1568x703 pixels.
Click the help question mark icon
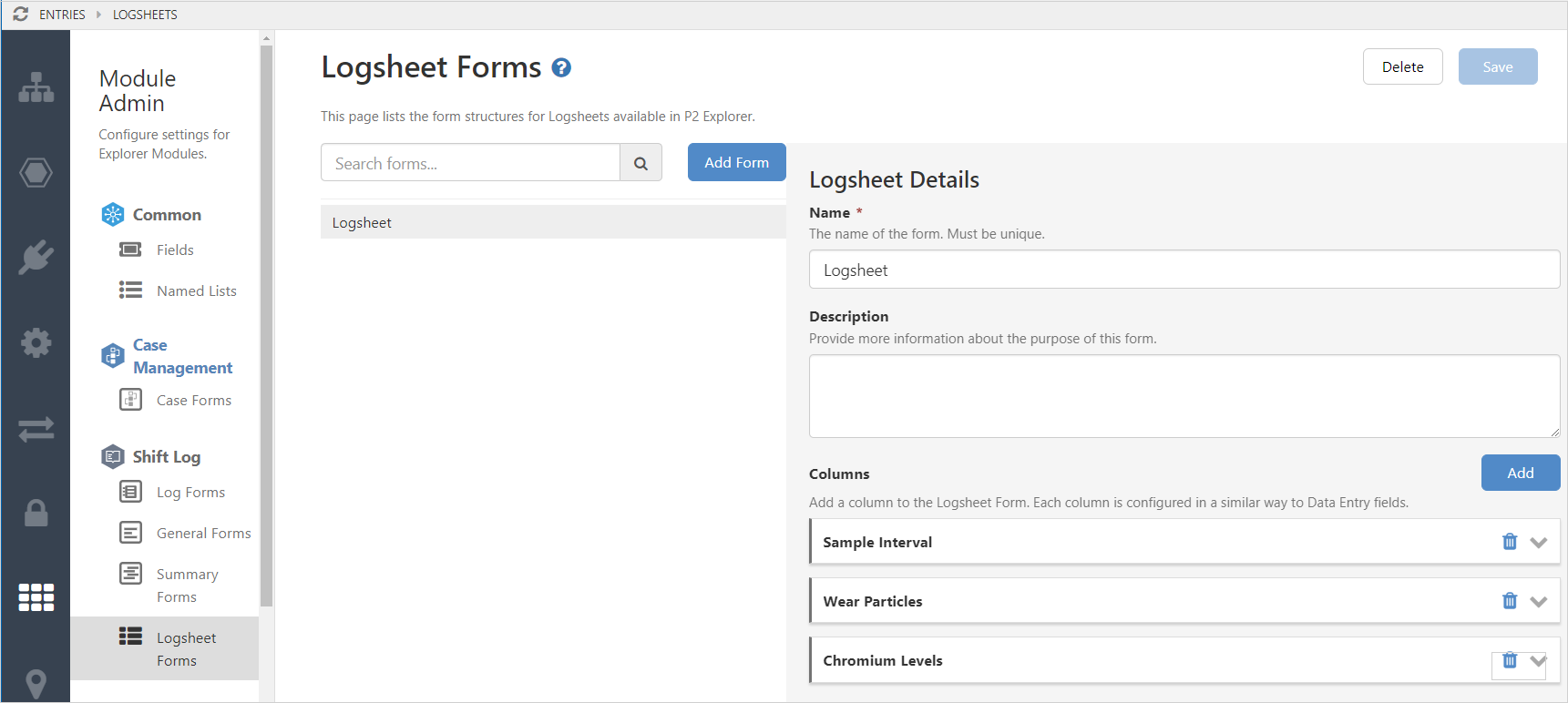tap(561, 68)
